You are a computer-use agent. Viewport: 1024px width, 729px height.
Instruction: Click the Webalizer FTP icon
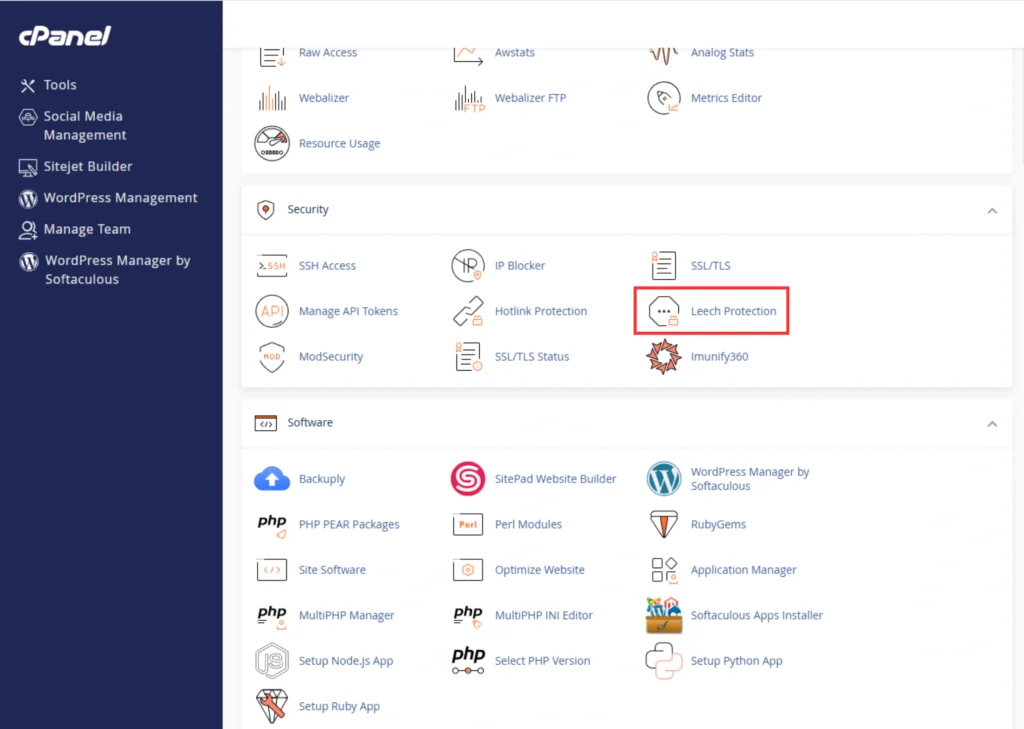[469, 98]
